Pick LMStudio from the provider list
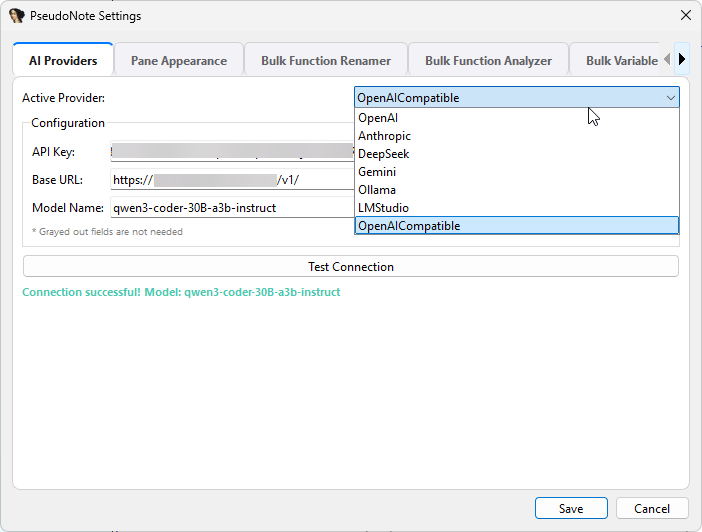This screenshot has height=532, width=702. click(517, 207)
